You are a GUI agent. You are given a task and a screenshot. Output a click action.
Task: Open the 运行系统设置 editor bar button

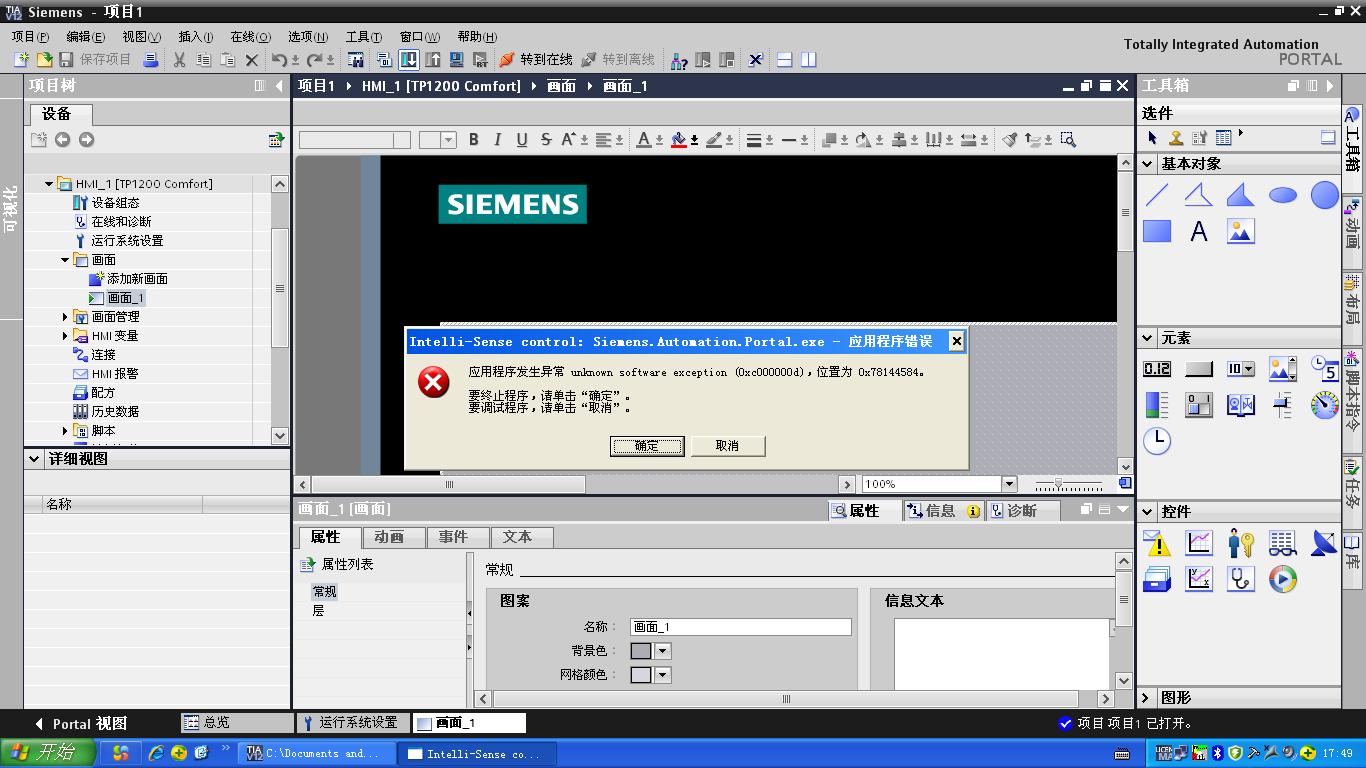pyautogui.click(x=352, y=722)
